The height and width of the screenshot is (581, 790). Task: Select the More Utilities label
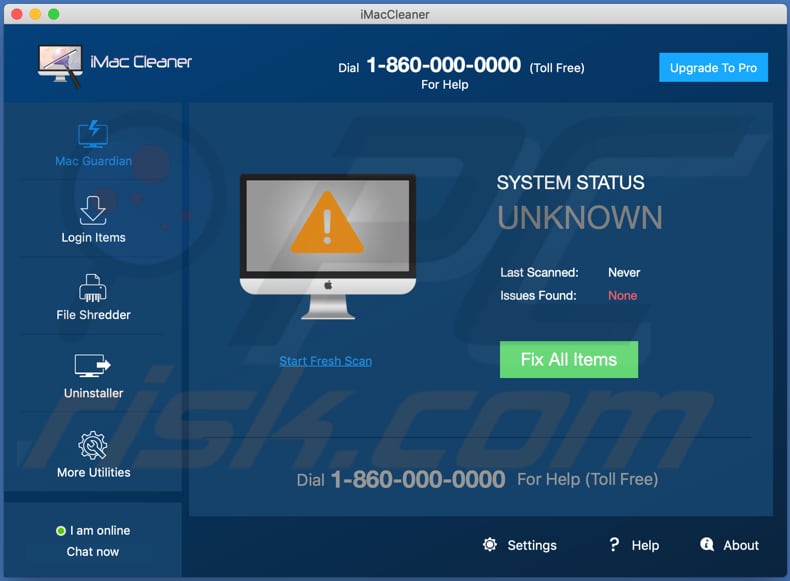click(93, 473)
